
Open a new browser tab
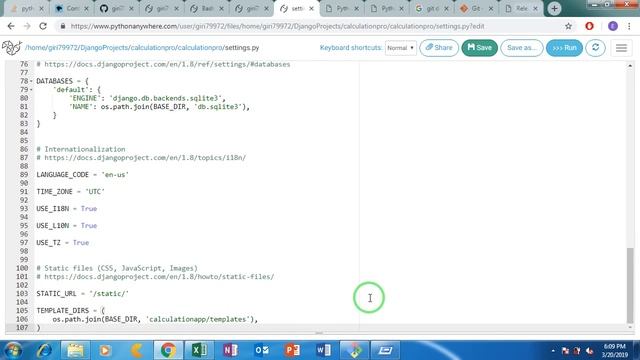554,9
